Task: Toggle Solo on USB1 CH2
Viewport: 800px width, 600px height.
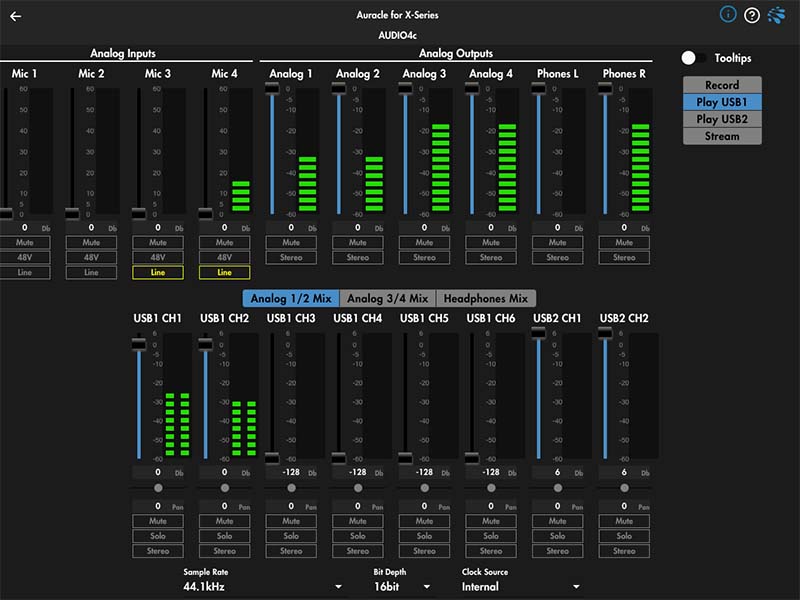Action: (x=224, y=536)
